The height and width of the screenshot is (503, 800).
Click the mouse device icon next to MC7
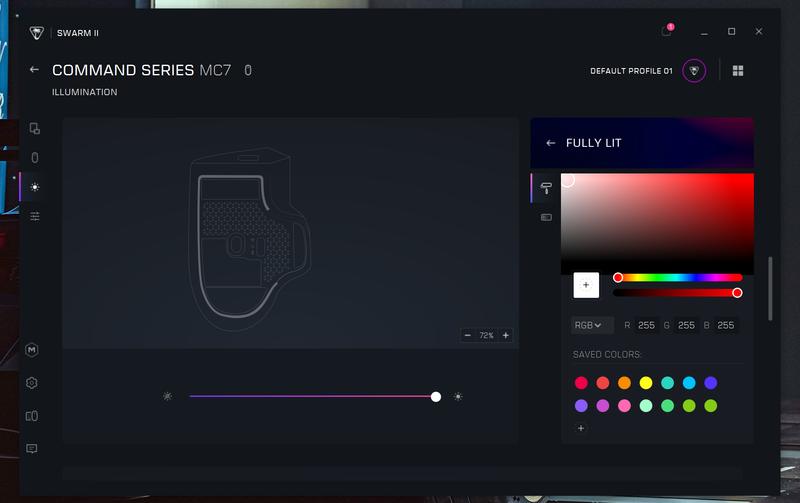pos(248,70)
